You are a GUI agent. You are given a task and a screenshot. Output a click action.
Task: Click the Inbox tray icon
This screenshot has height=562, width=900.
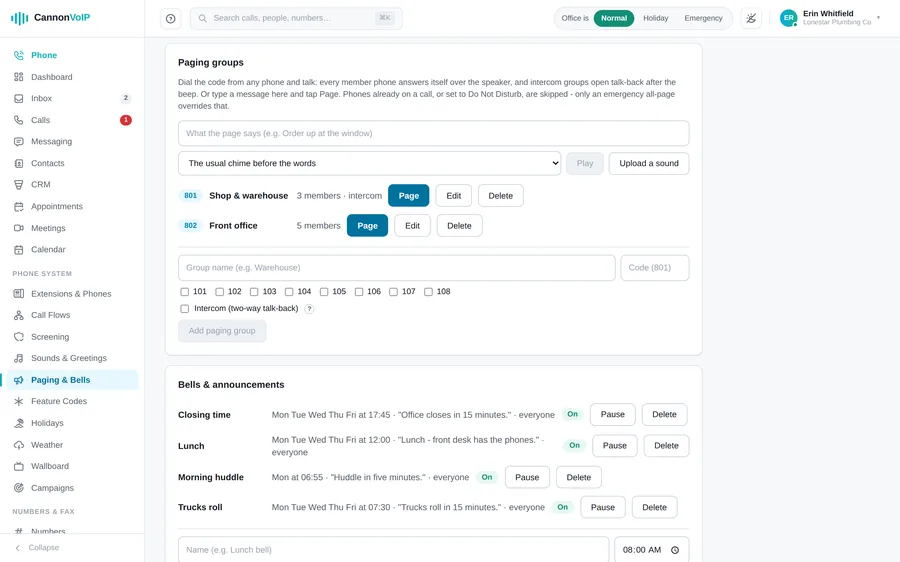[x=19, y=98]
